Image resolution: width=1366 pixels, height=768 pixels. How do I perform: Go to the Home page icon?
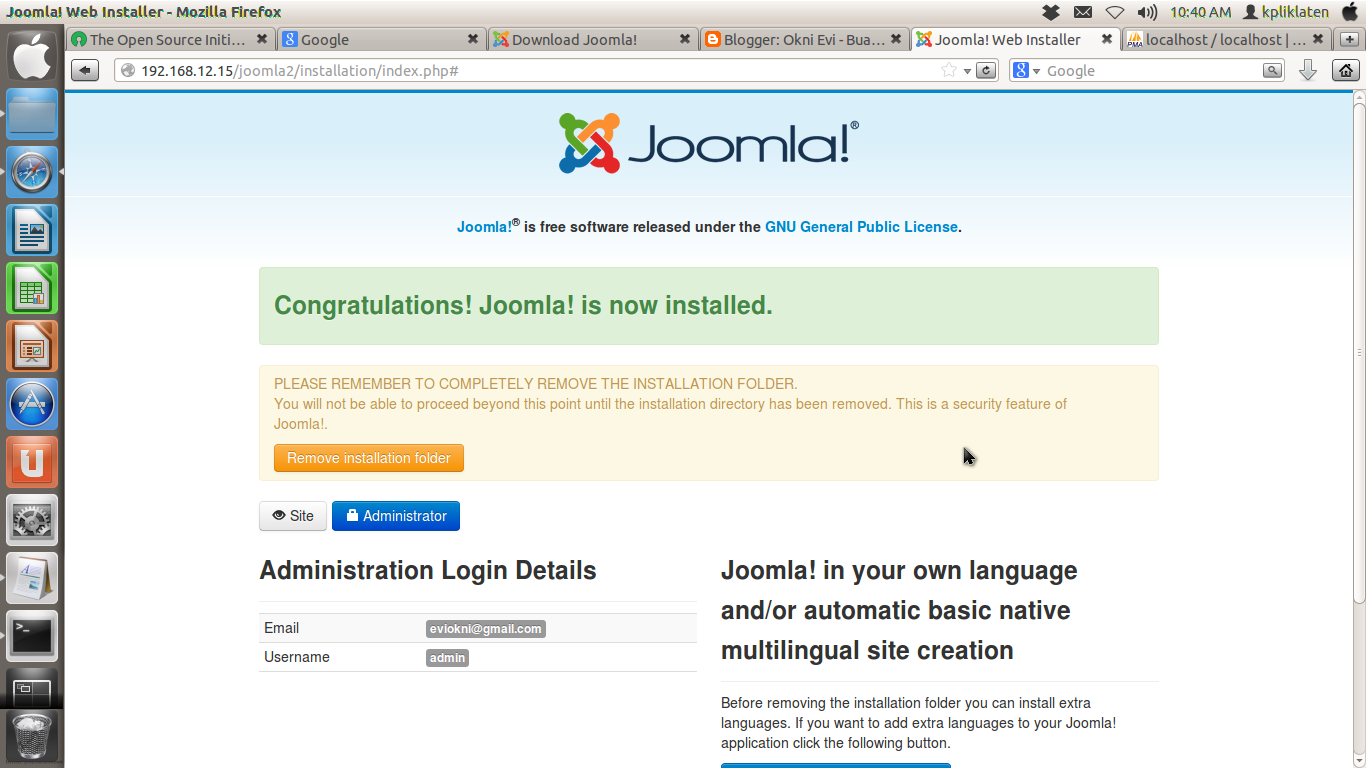click(x=1346, y=70)
